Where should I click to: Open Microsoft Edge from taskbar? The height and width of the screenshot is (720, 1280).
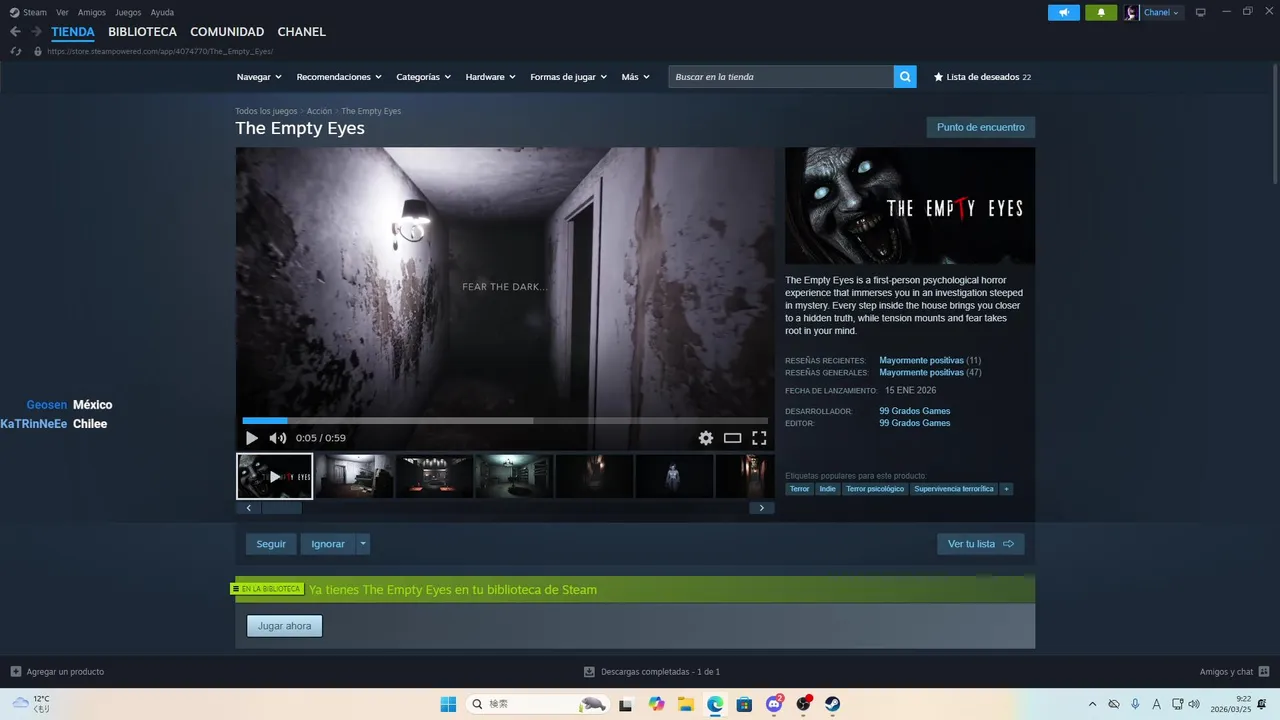pos(715,704)
